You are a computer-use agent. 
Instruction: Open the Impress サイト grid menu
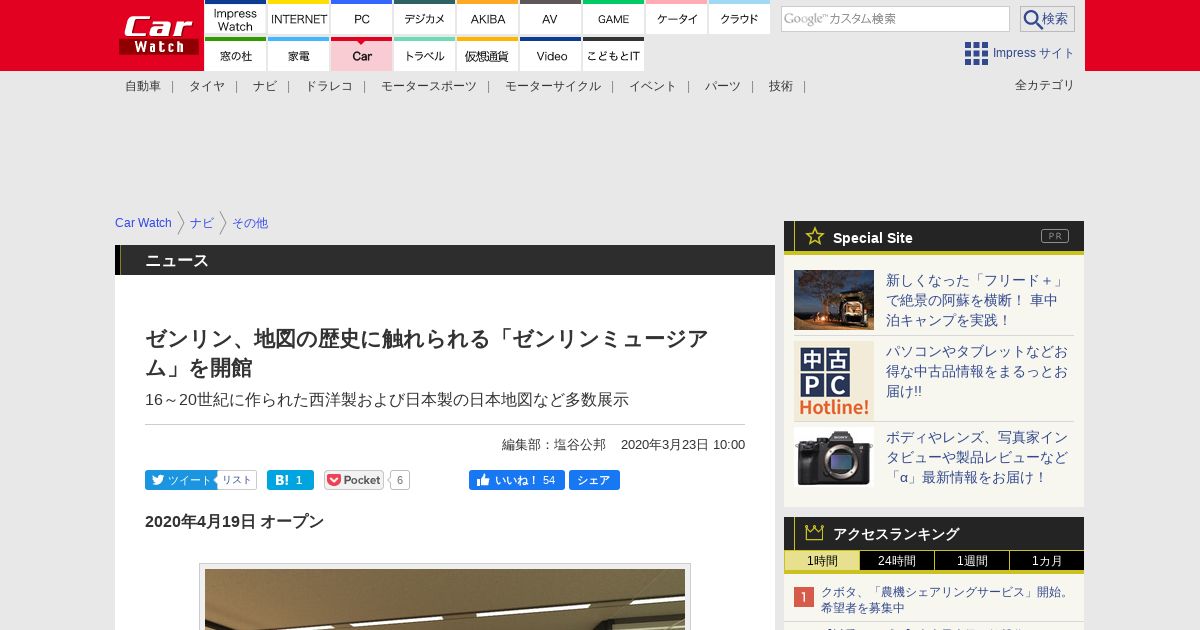point(1019,53)
